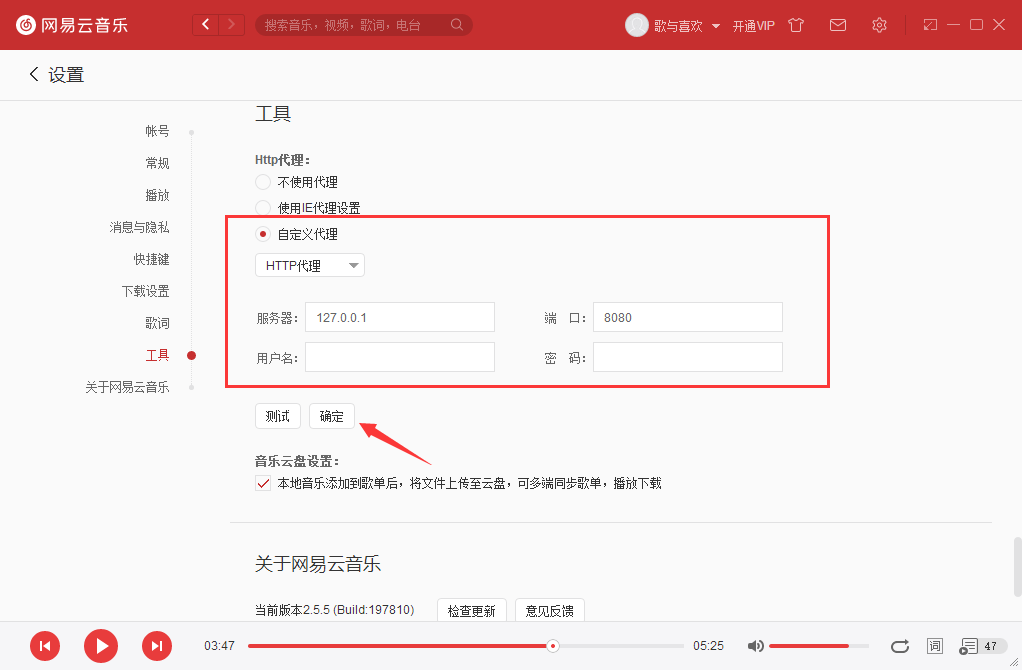Viewport: 1022px width, 670px height.
Task: Expand the user account dropdown arrow
Action: (x=716, y=26)
